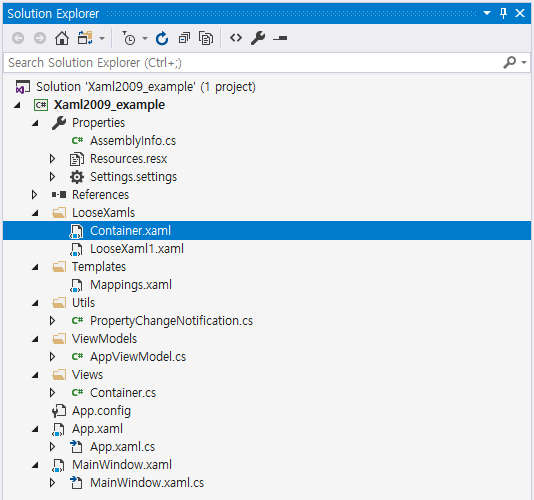Image resolution: width=534 pixels, height=500 pixels.
Task: Click the App.xaml.cs code-behind icon
Action: (x=76, y=447)
